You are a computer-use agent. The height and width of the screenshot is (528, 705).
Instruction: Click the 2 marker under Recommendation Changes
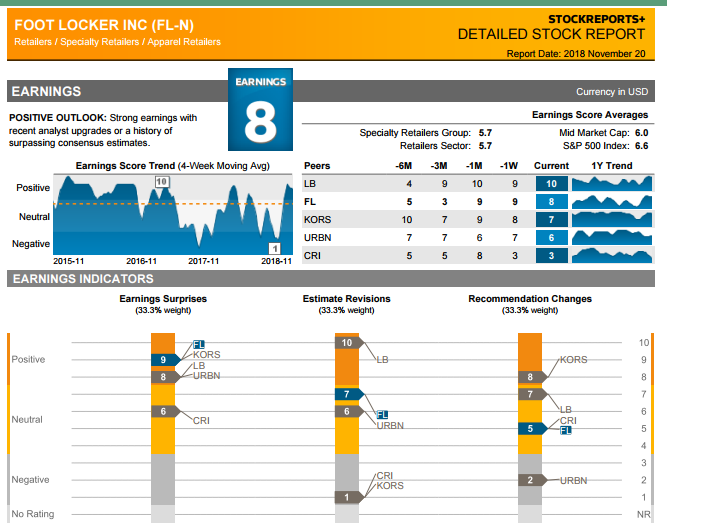point(533,480)
